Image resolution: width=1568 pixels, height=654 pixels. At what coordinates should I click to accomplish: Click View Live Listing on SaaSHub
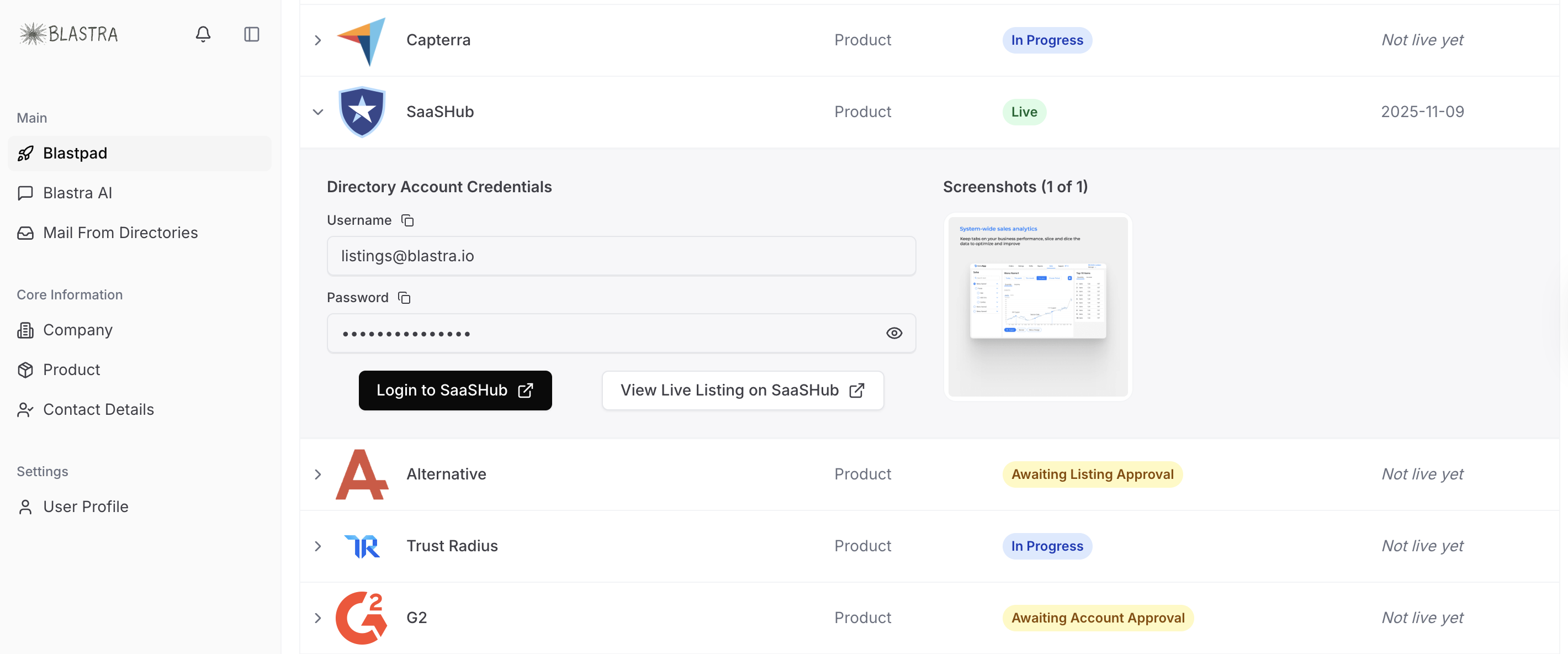742,391
